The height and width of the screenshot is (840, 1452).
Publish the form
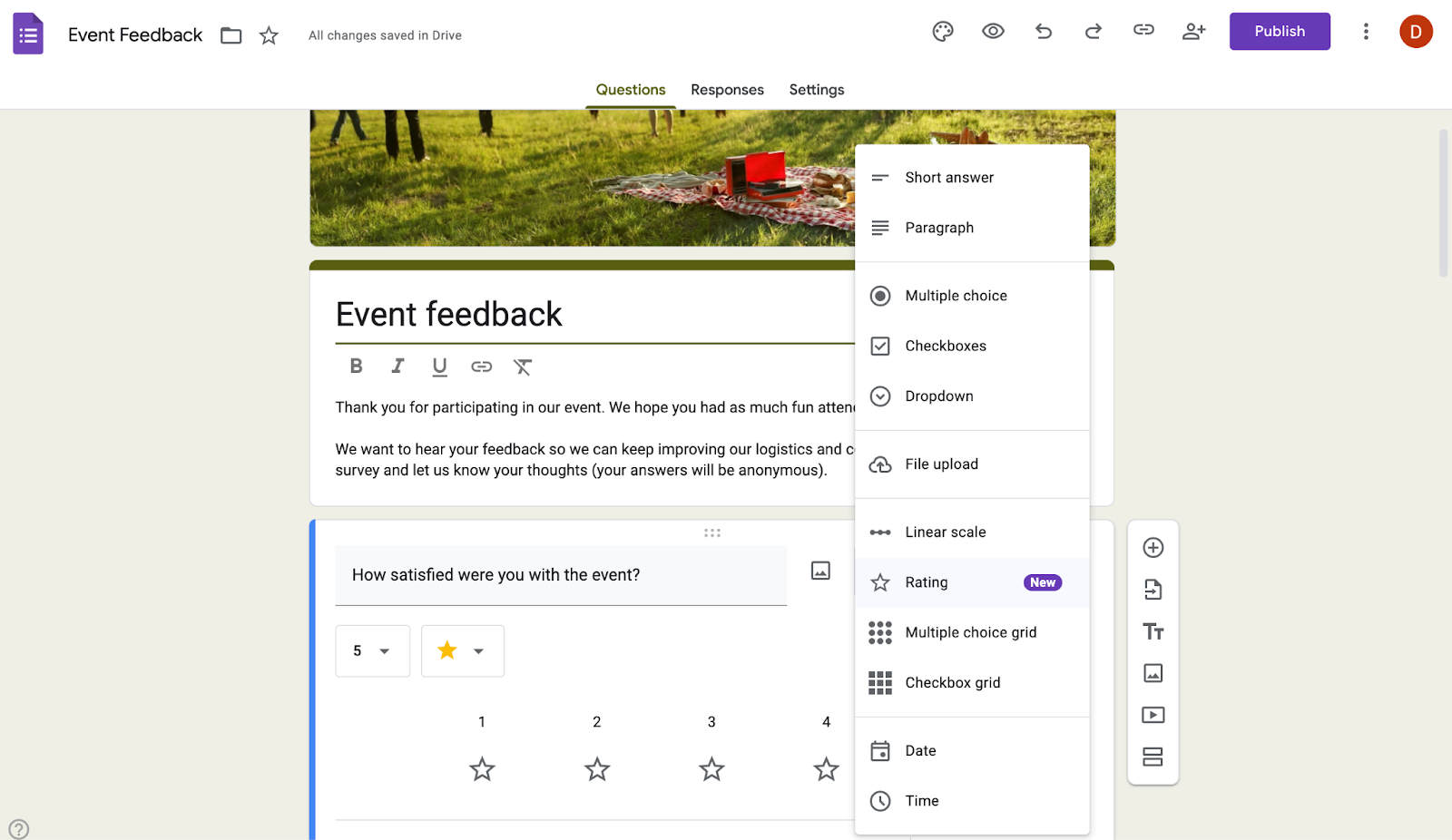coord(1280,31)
